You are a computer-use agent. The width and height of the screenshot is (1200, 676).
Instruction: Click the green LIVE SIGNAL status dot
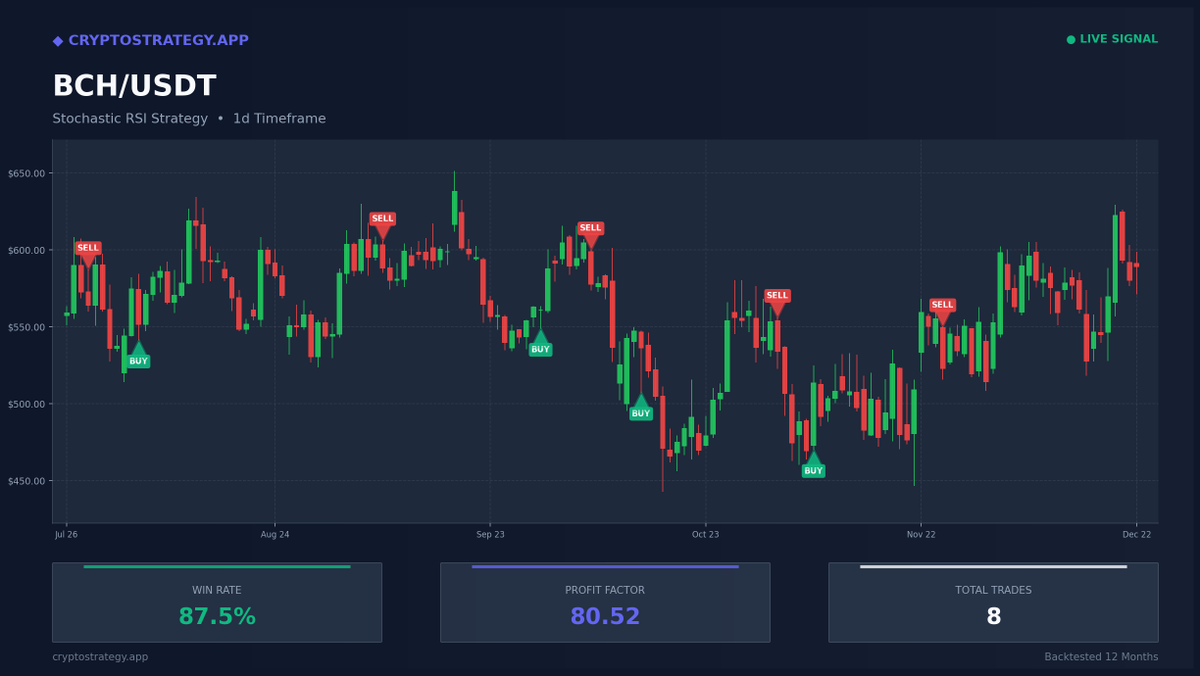pos(1071,39)
